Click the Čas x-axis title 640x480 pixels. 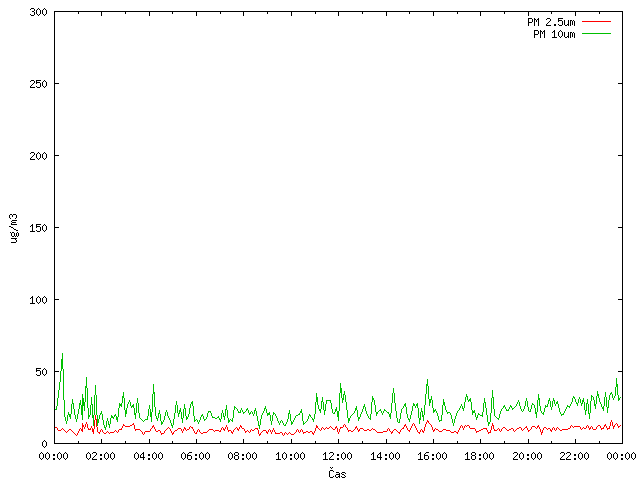click(x=337, y=473)
